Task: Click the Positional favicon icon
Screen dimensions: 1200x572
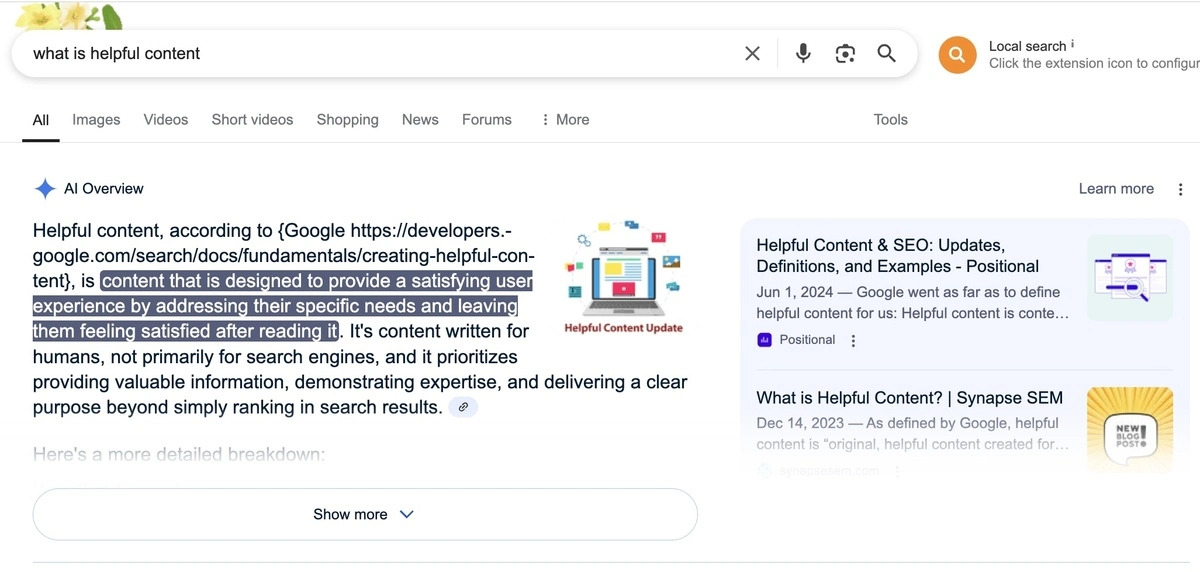Action: pos(765,340)
